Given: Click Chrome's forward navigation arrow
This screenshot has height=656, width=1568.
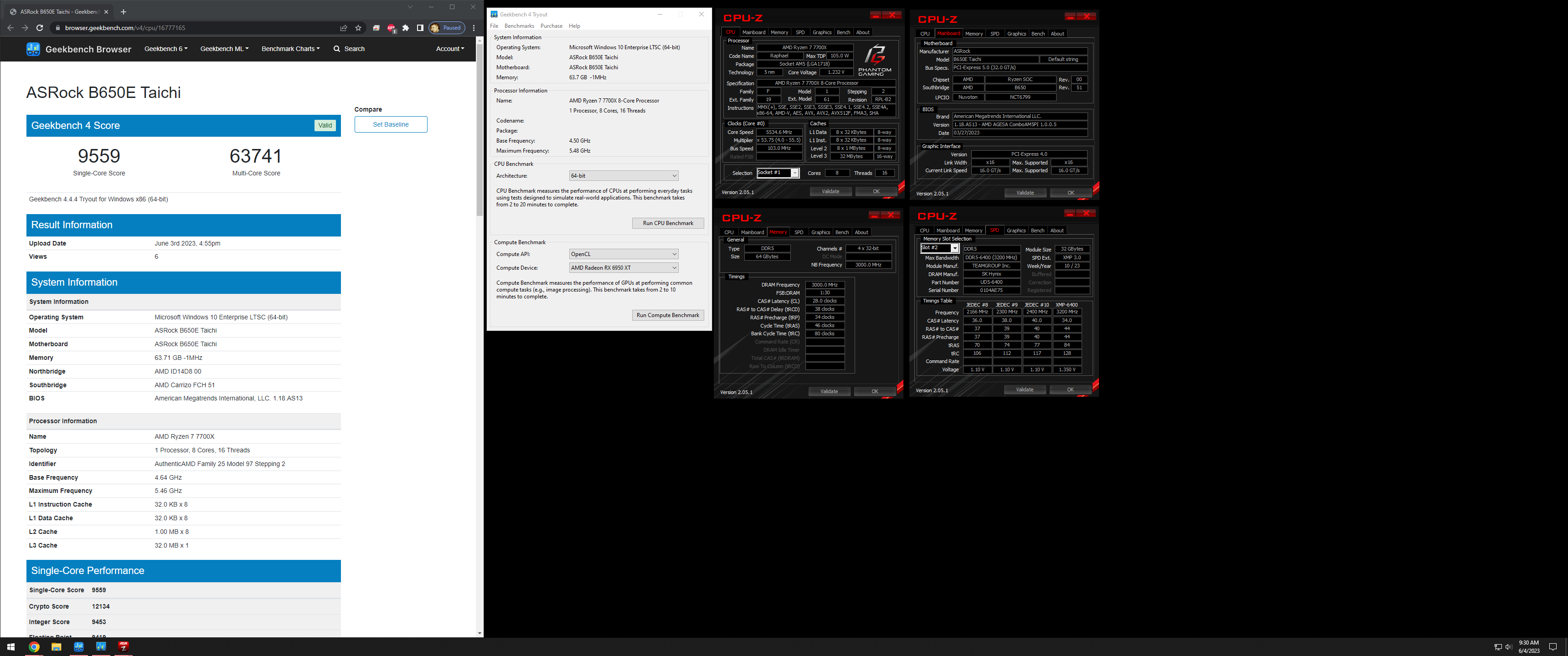Looking at the screenshot, I should pos(25,28).
